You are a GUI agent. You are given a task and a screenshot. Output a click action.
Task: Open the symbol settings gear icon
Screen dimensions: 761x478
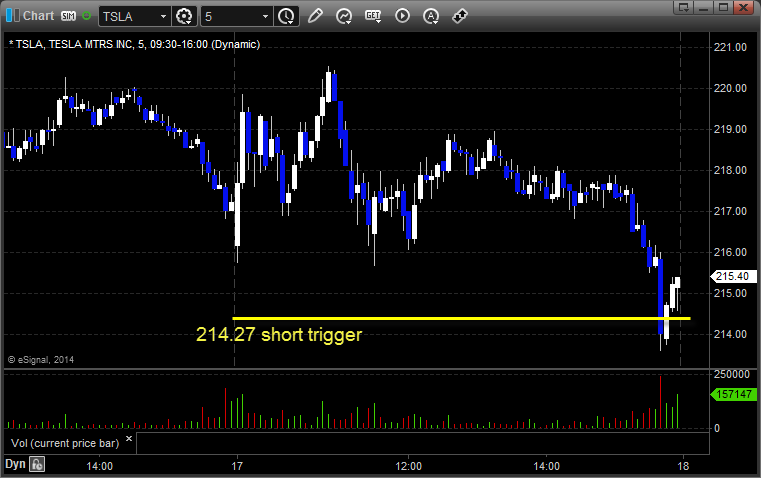click(184, 16)
